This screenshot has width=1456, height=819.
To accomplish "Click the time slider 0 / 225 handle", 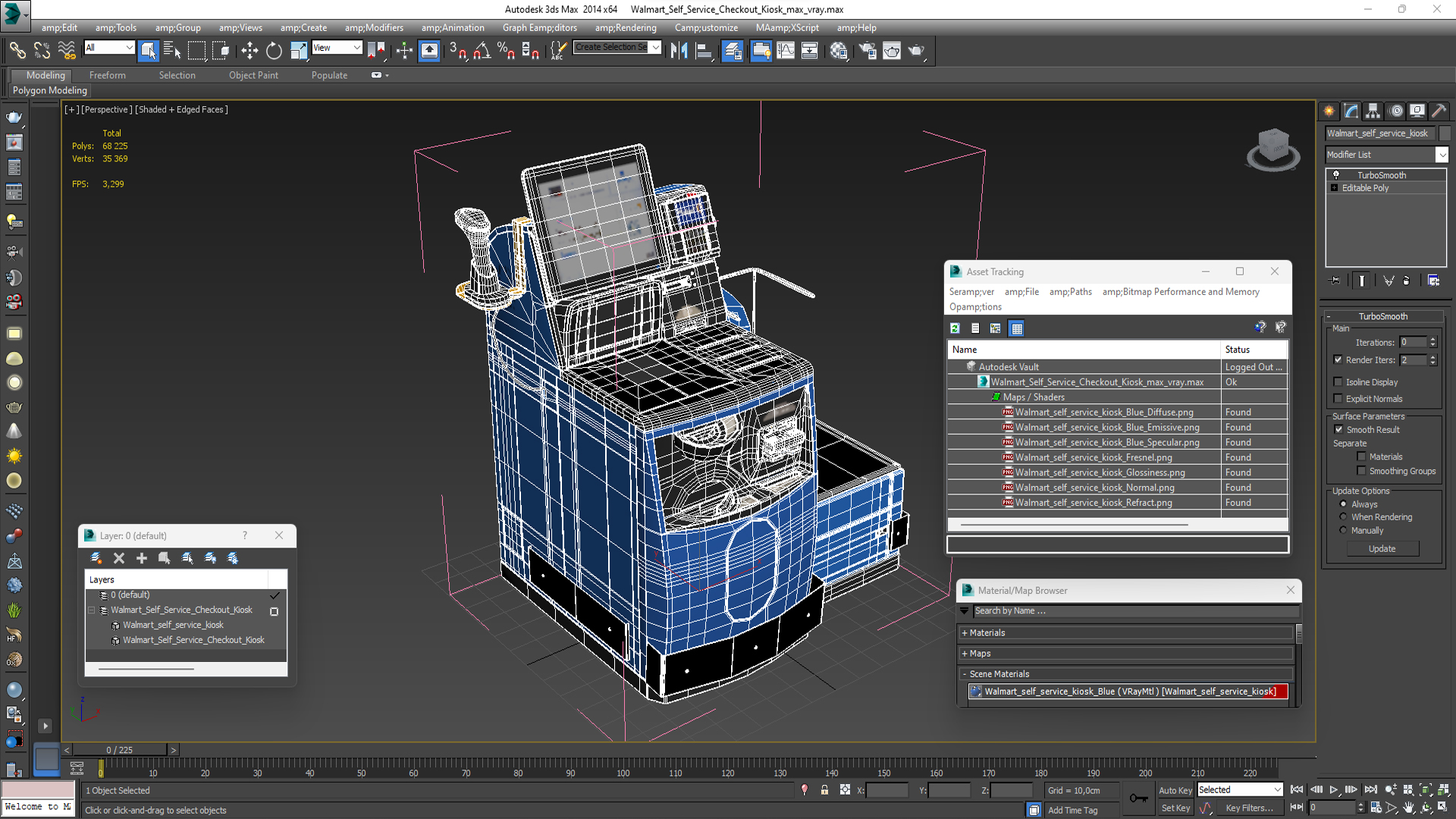I will tap(120, 750).
